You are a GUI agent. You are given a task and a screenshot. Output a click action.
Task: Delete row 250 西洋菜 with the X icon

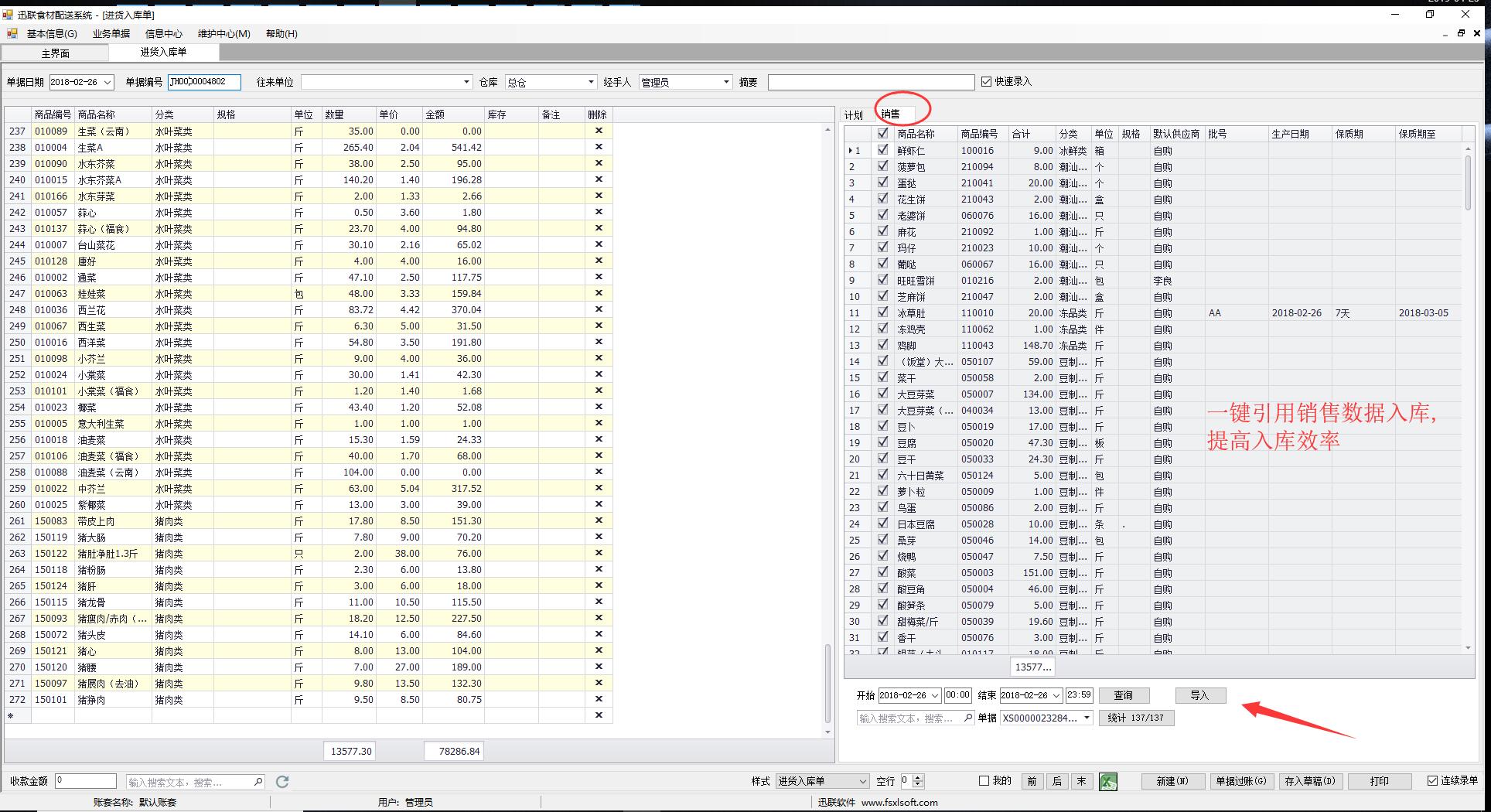tap(598, 342)
